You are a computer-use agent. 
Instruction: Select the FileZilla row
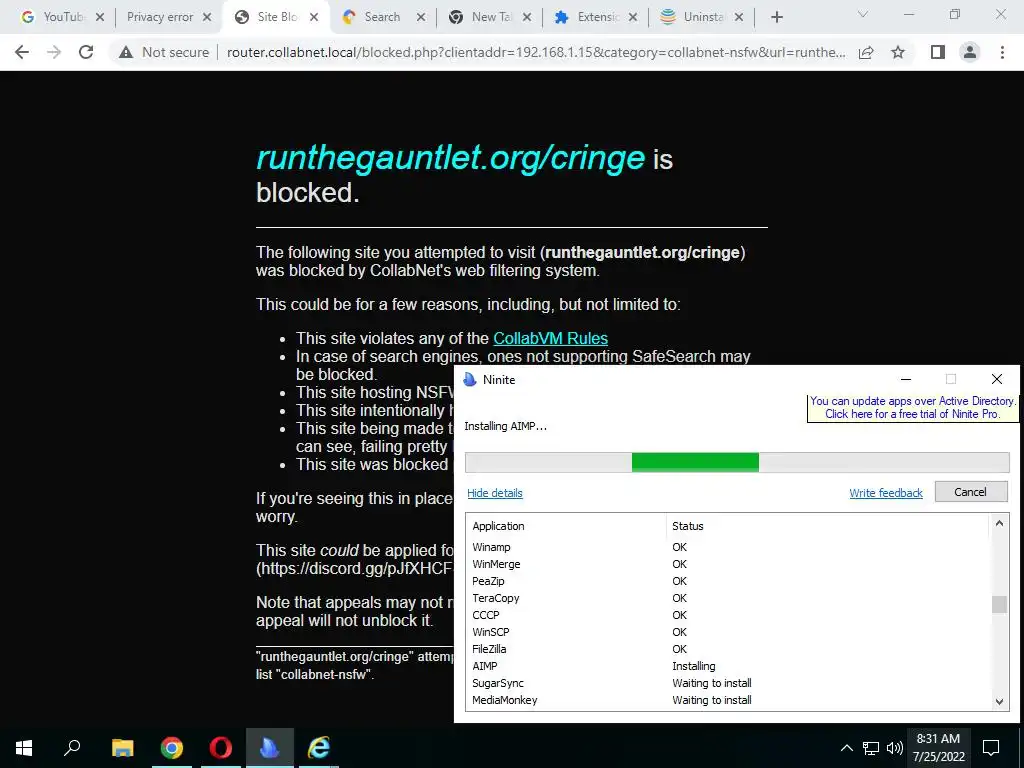(728, 649)
